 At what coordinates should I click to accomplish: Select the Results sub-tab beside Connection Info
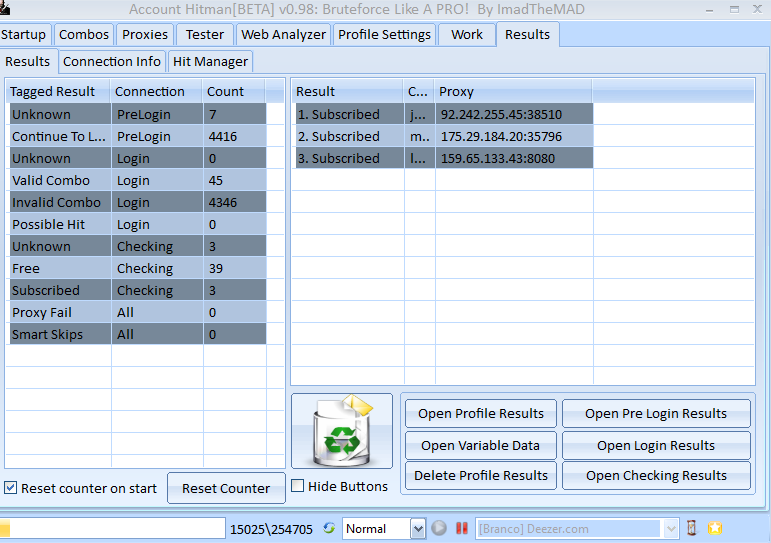[28, 61]
